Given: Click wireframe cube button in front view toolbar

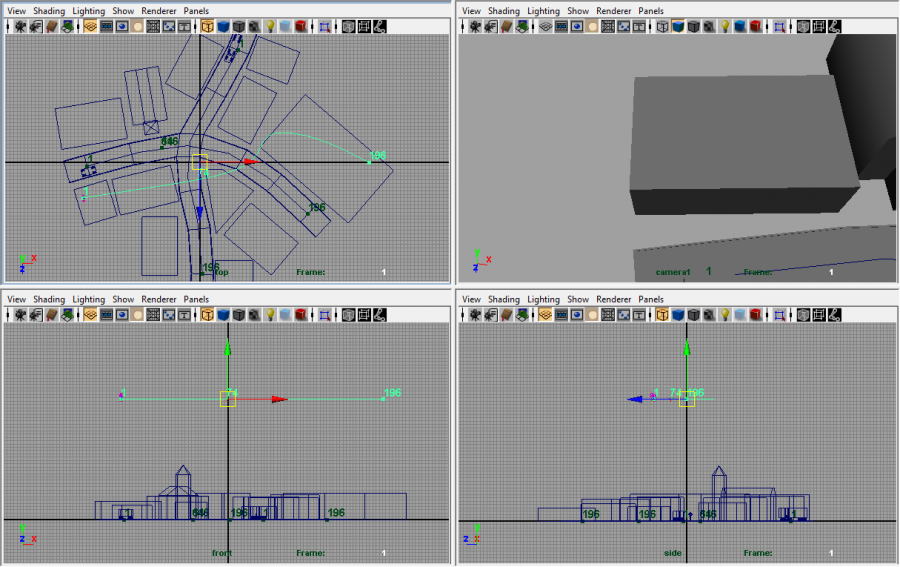Looking at the screenshot, I should (208, 314).
